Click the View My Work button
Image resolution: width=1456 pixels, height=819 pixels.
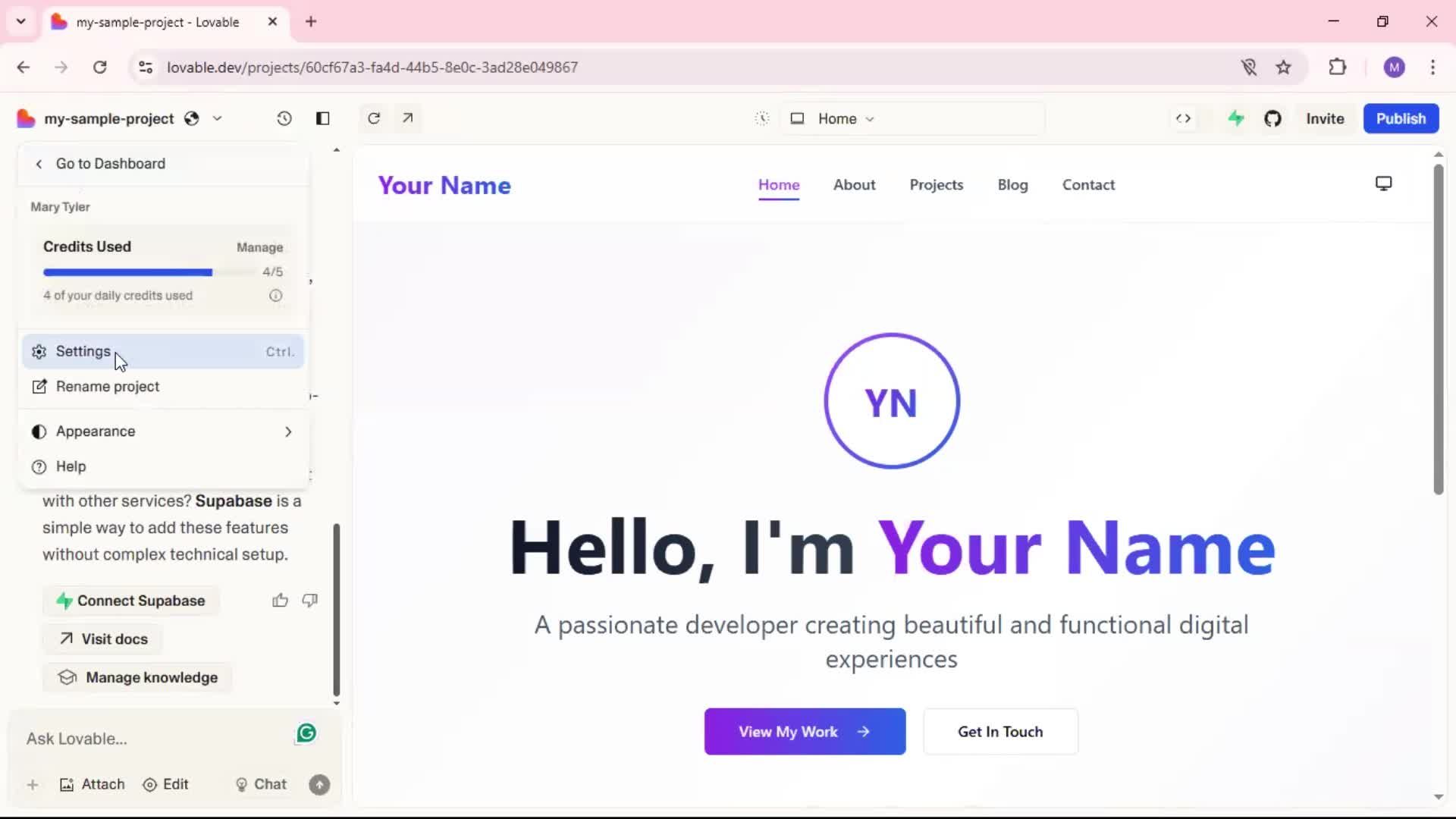(805, 732)
